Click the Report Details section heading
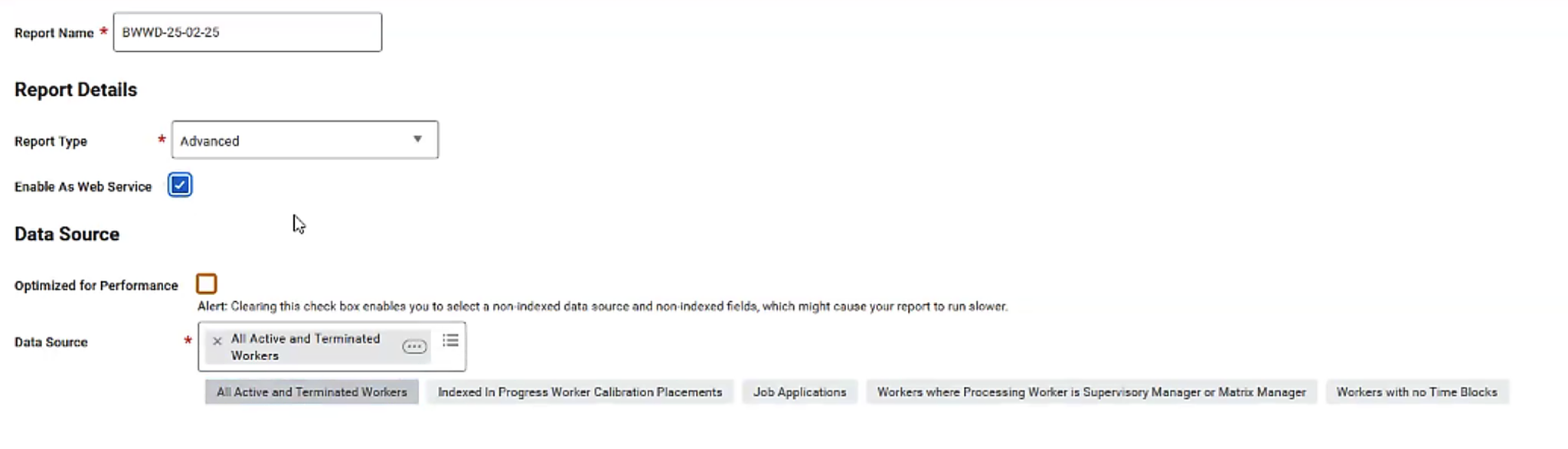Screen dimensions: 1568x449 (76, 90)
